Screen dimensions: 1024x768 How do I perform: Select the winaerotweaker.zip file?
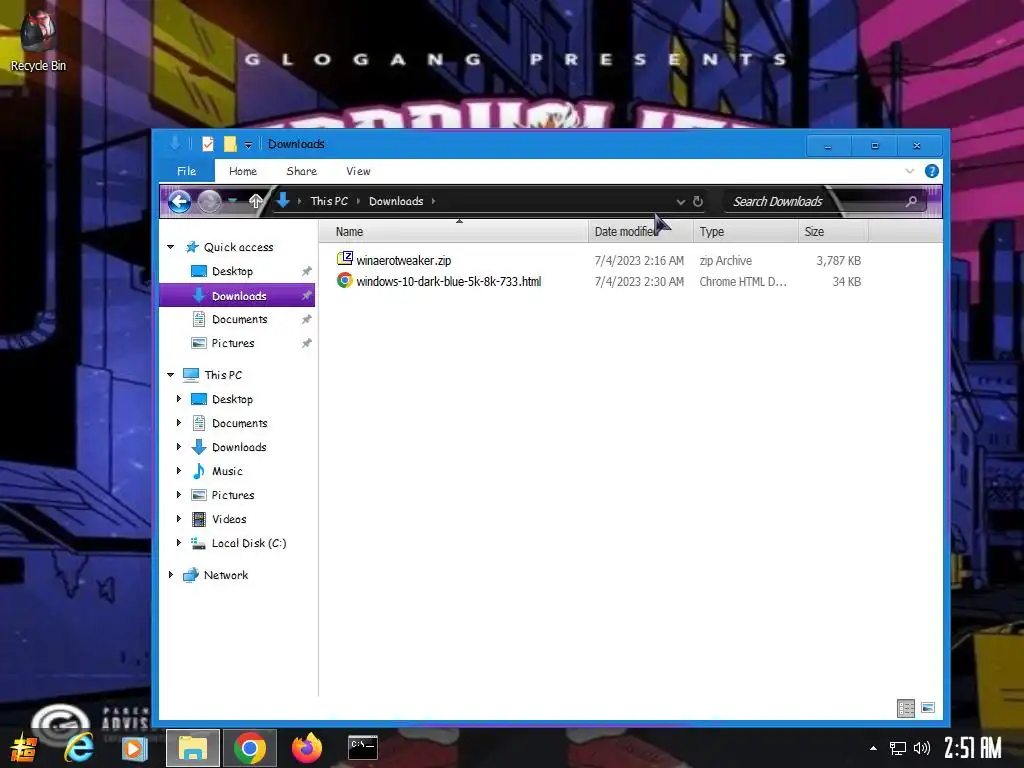point(404,261)
